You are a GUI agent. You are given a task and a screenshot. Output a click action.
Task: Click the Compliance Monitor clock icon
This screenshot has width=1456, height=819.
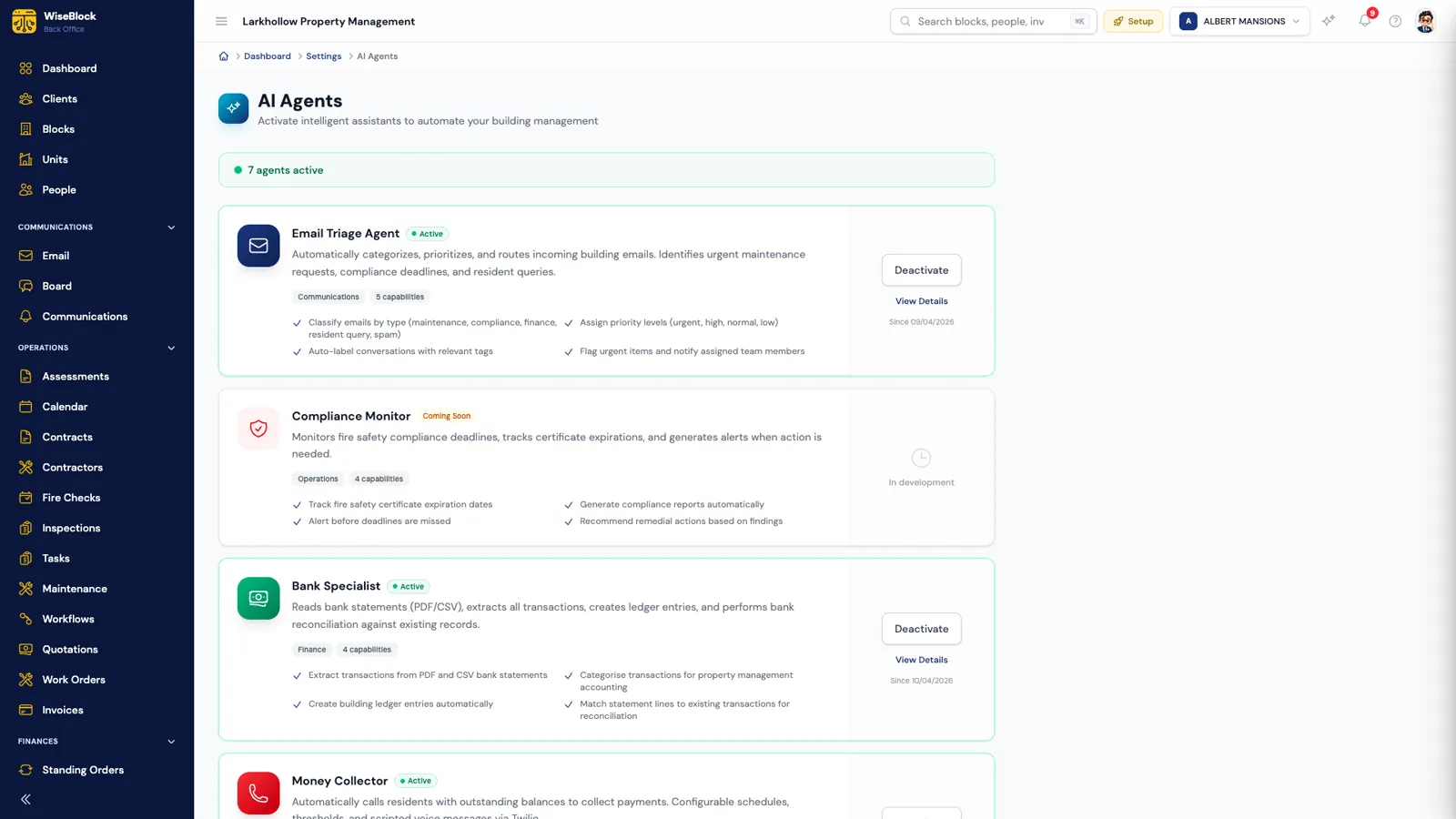[921, 458]
